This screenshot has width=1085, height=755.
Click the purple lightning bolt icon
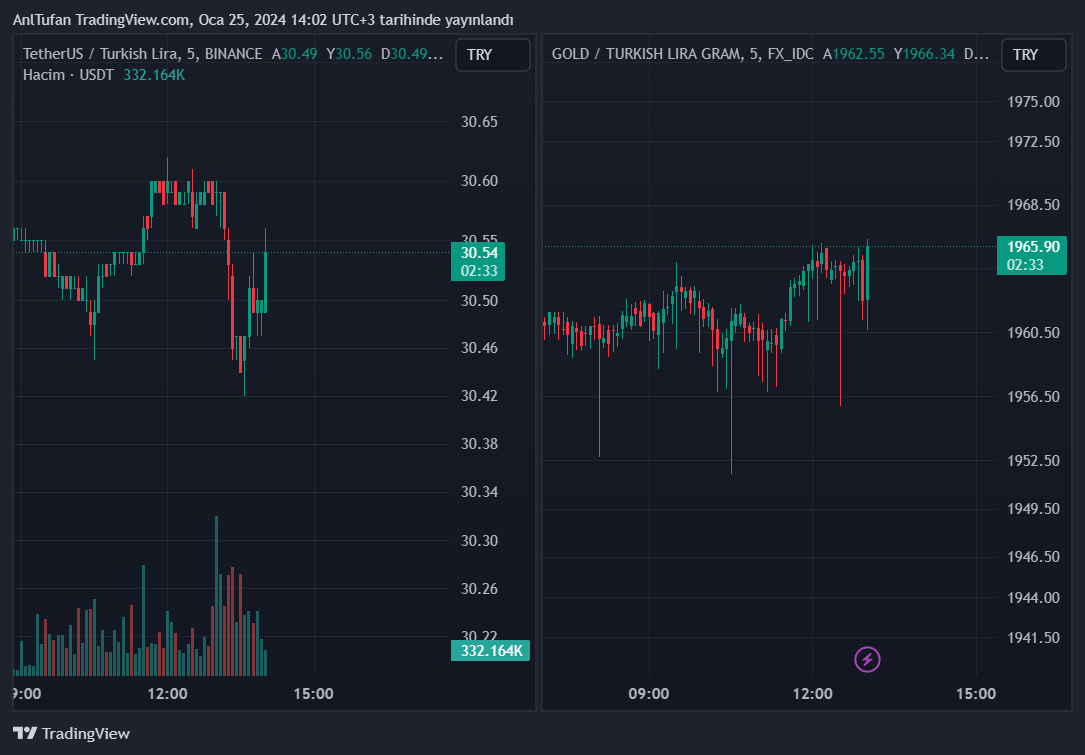coord(867,659)
